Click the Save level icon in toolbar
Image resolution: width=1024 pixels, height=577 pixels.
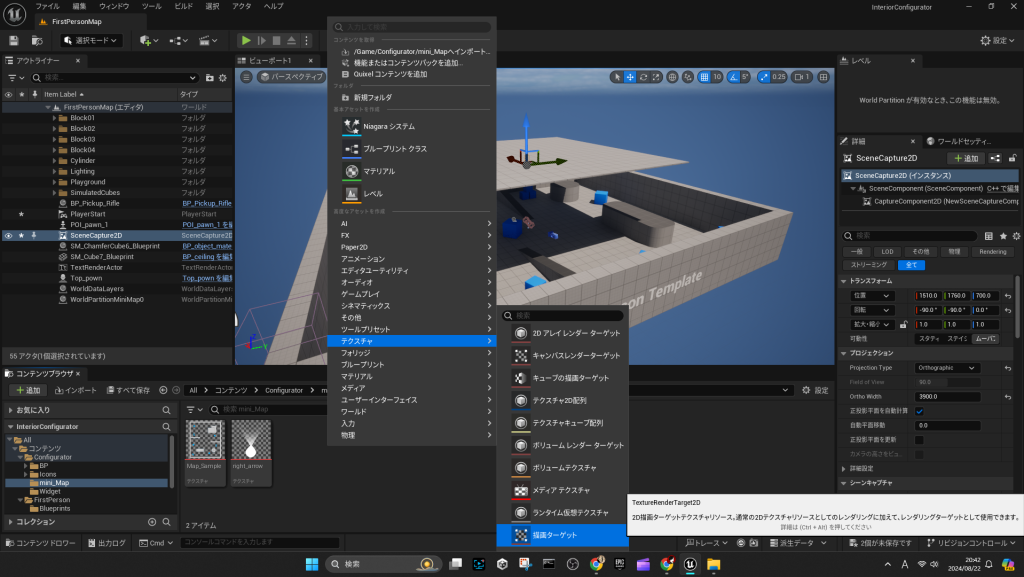pyautogui.click(x=14, y=40)
